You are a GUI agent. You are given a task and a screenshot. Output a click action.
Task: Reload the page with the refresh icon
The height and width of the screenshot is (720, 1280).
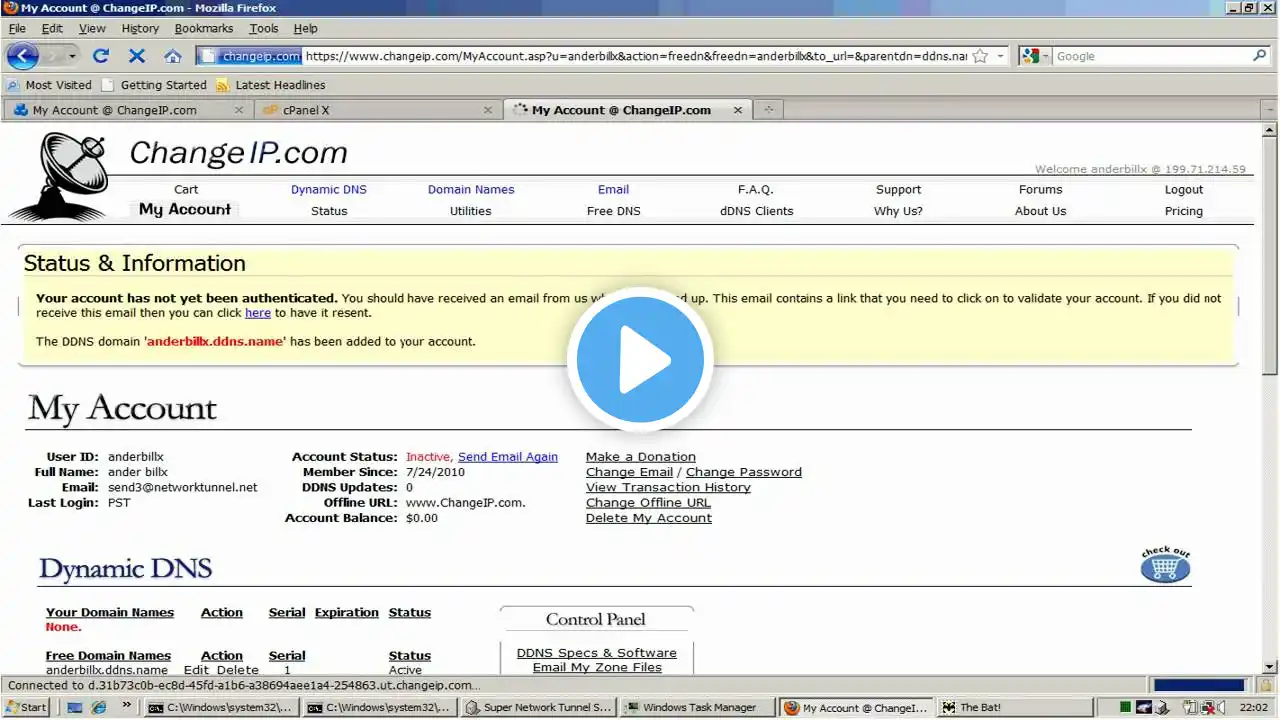click(101, 56)
